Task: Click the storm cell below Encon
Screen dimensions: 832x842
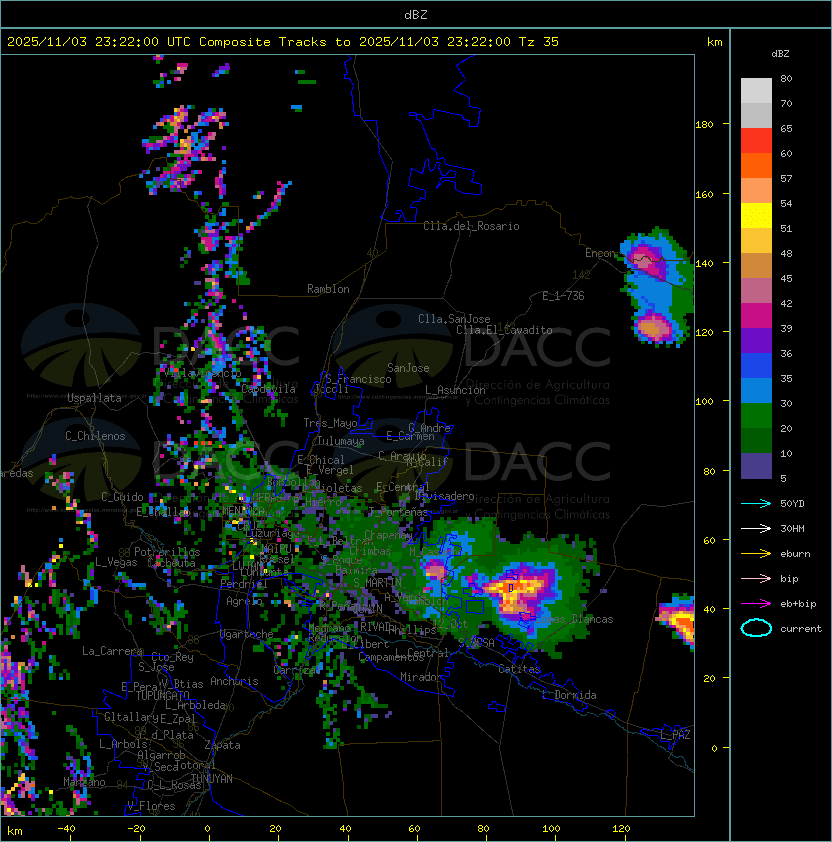Action: coord(654,327)
